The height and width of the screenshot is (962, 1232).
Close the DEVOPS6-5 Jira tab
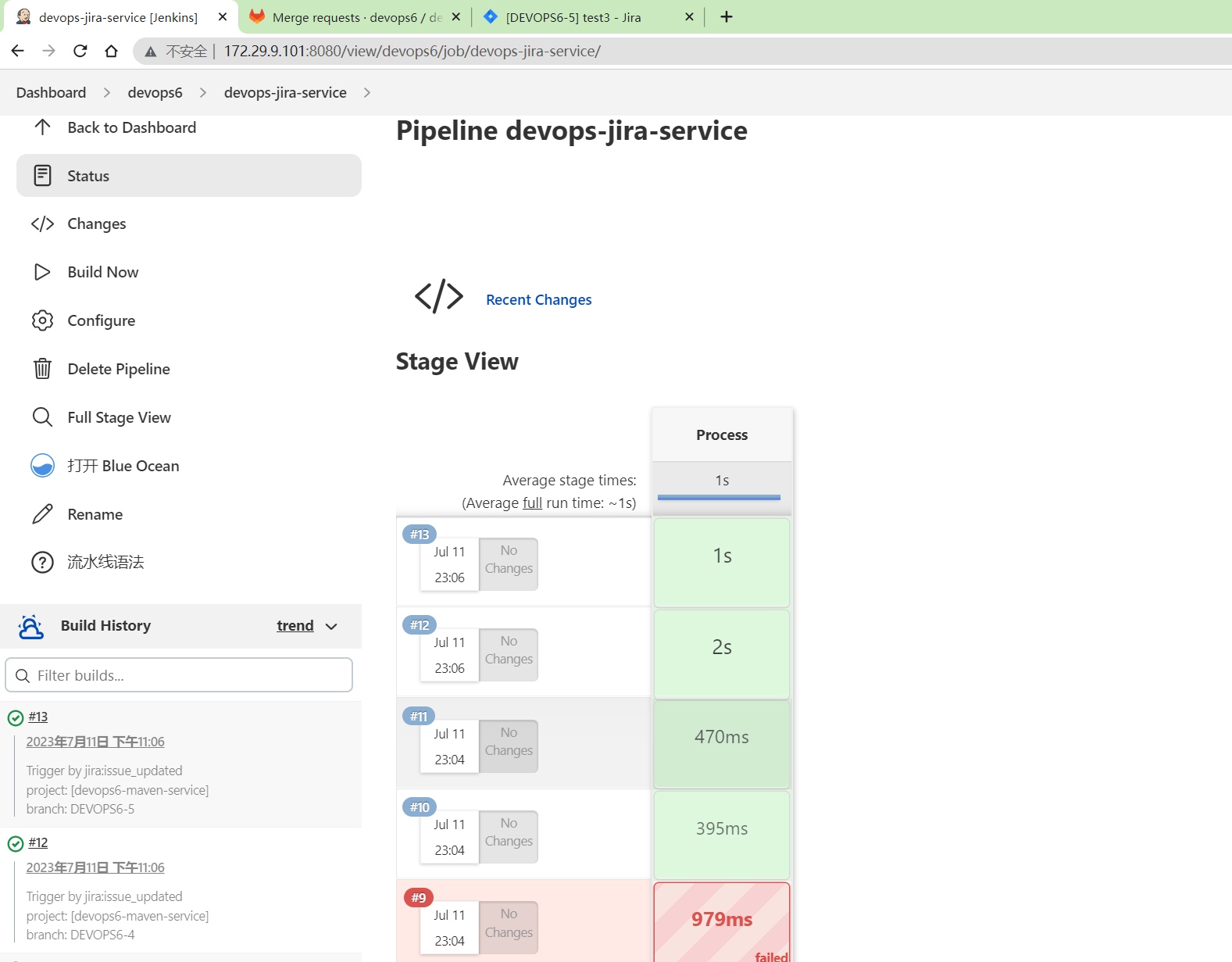pos(689,16)
